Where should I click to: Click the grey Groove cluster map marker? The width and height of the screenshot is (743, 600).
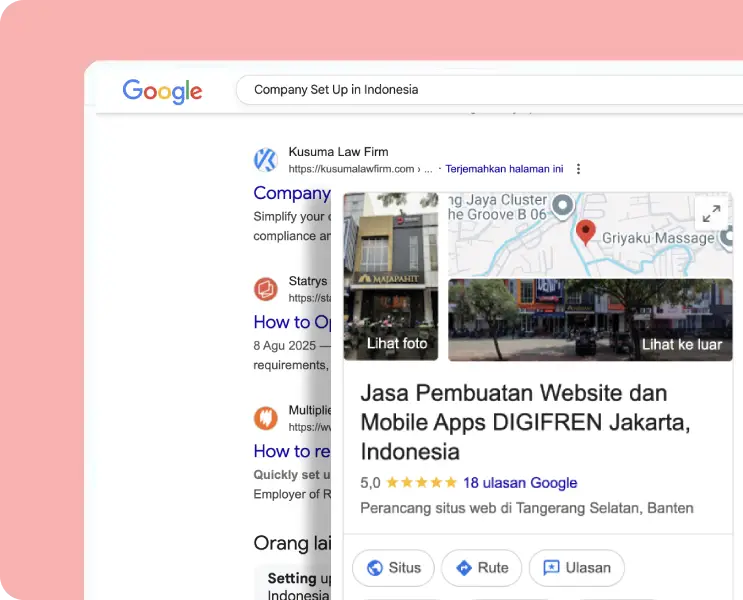[563, 205]
